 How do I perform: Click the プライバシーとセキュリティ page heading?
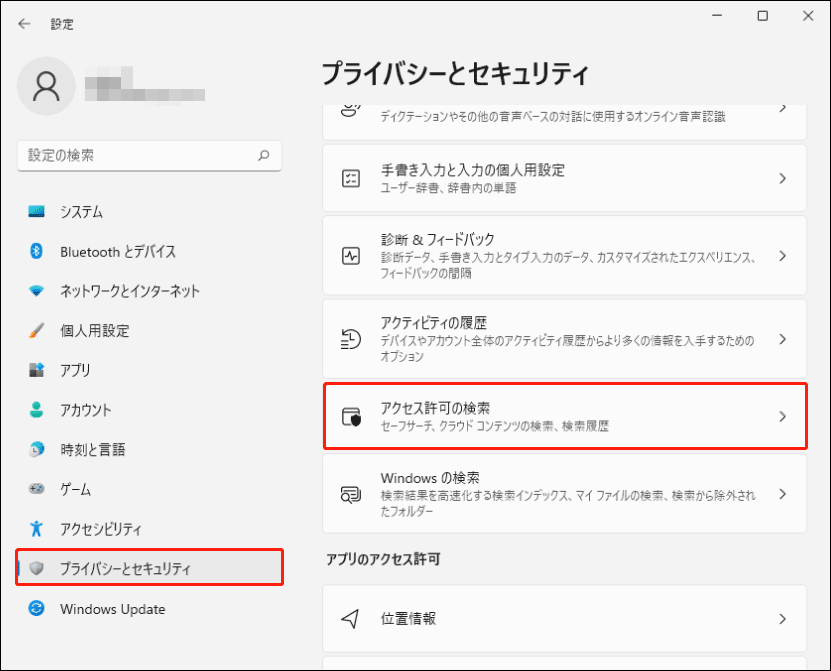[x=455, y=73]
